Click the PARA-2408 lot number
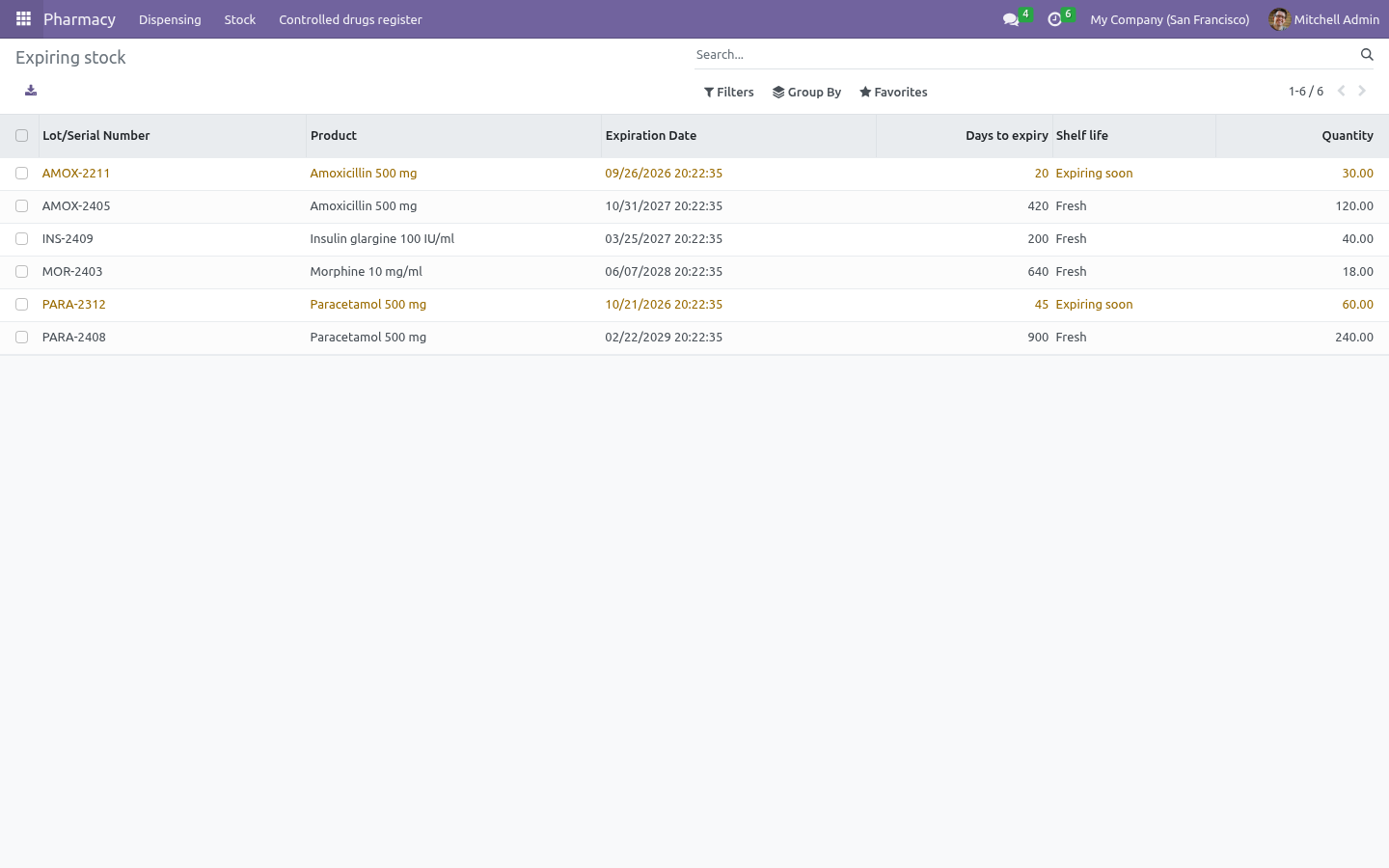The image size is (1389, 868). tap(74, 338)
